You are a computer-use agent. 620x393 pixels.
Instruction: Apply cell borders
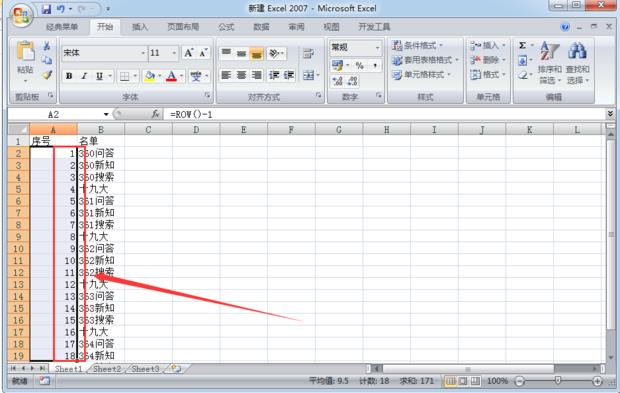point(124,76)
